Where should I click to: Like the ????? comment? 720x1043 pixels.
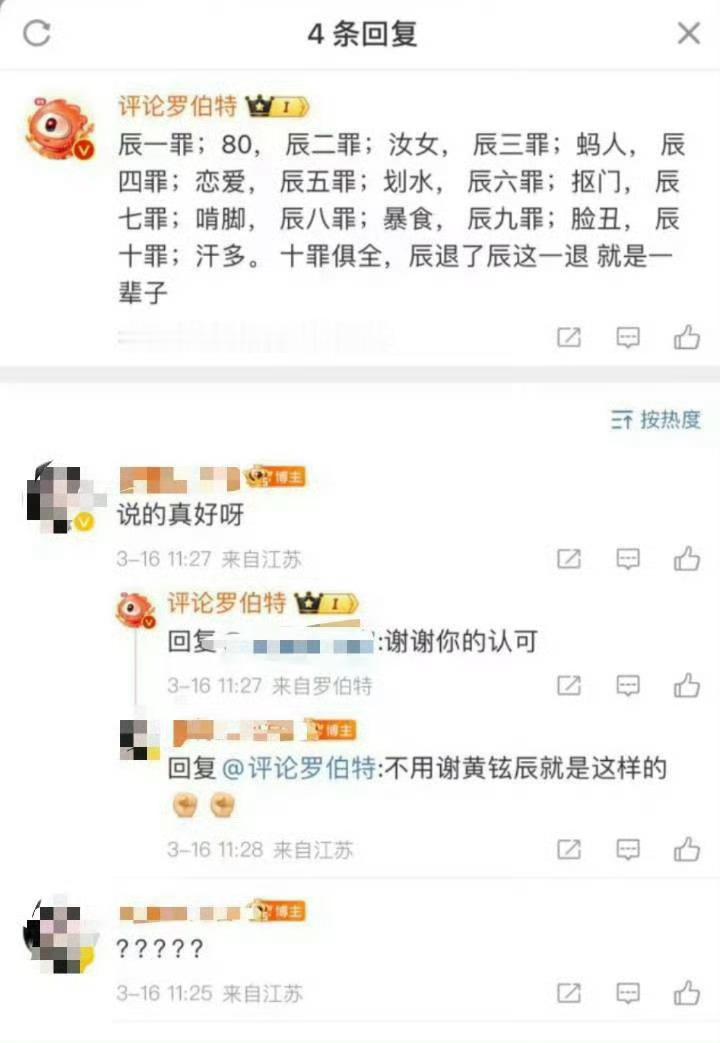coord(687,993)
